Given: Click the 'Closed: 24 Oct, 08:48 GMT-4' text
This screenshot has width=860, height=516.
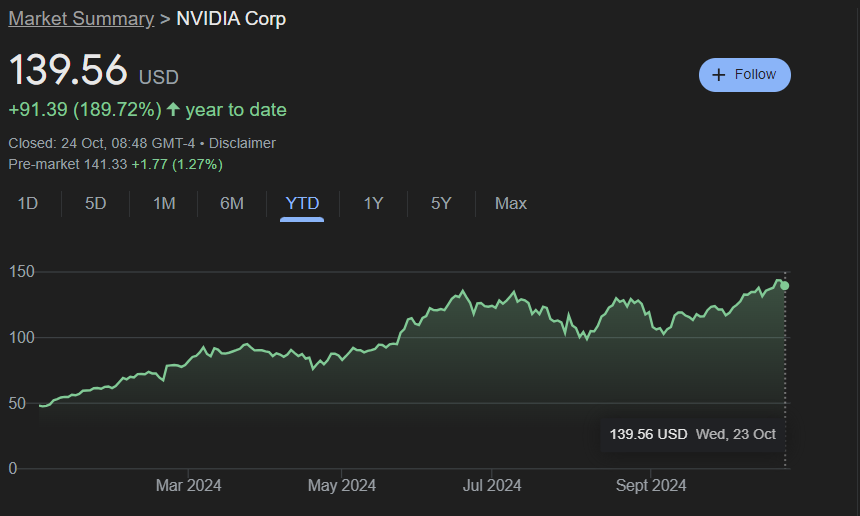Looking at the screenshot, I should [x=101, y=143].
